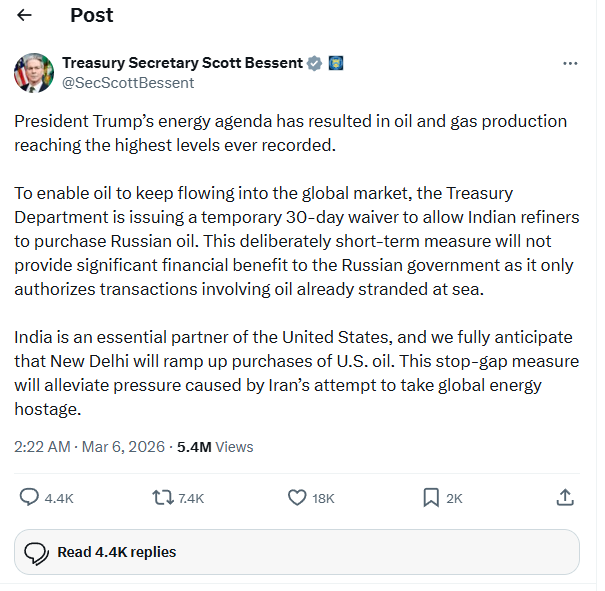Open Treasury Secretary Scott Bessent profile name
The height and width of the screenshot is (591, 605).
(182, 63)
